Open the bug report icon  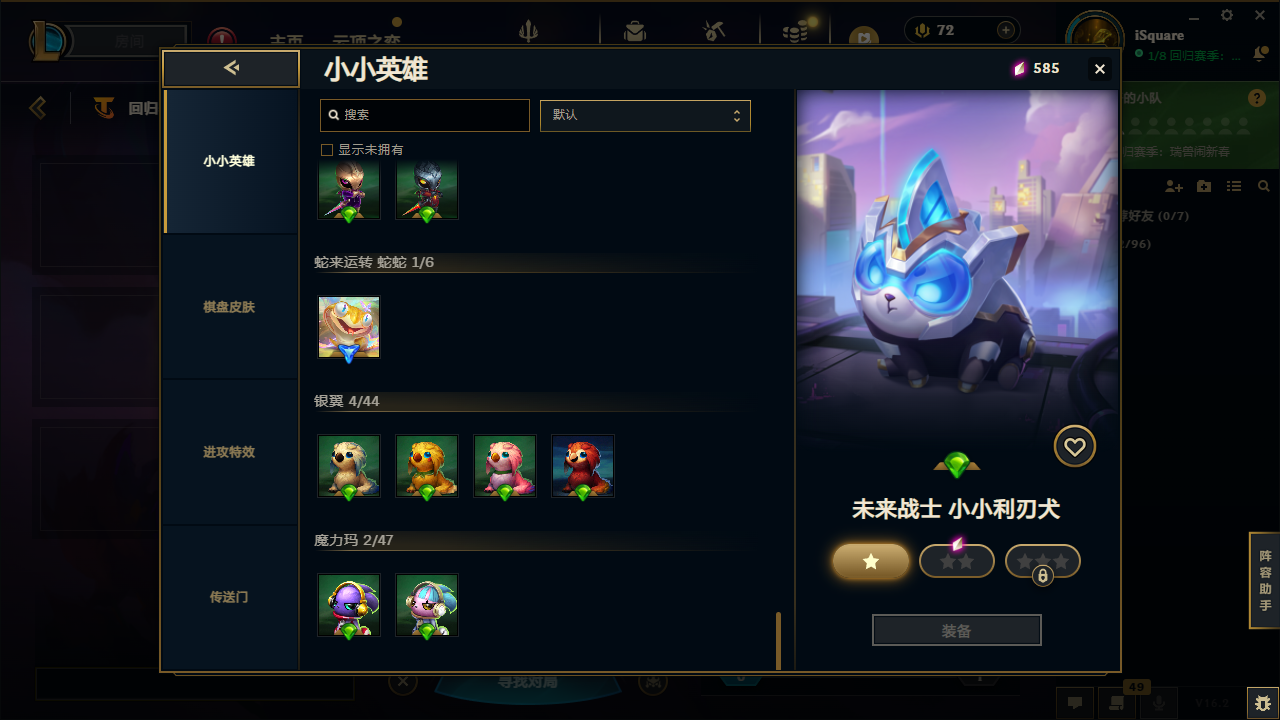coord(1263,703)
